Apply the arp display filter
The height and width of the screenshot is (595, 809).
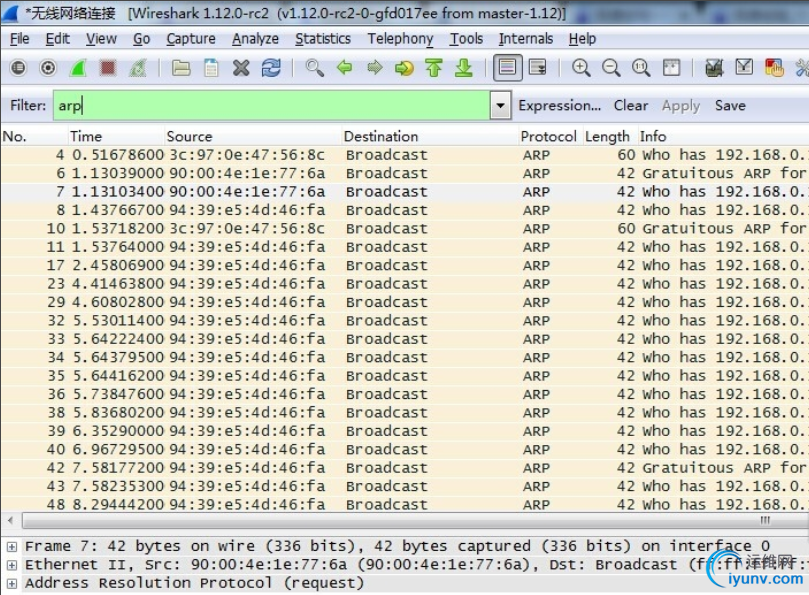(x=681, y=106)
